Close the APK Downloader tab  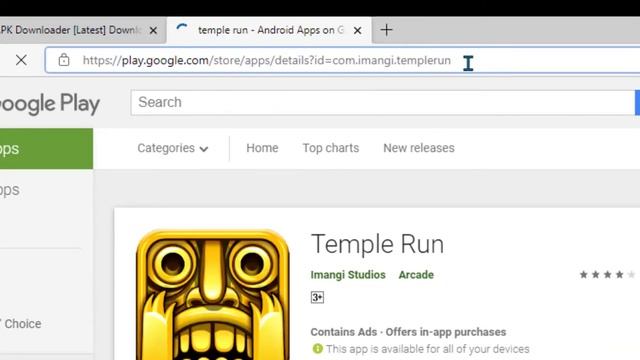(x=153, y=31)
